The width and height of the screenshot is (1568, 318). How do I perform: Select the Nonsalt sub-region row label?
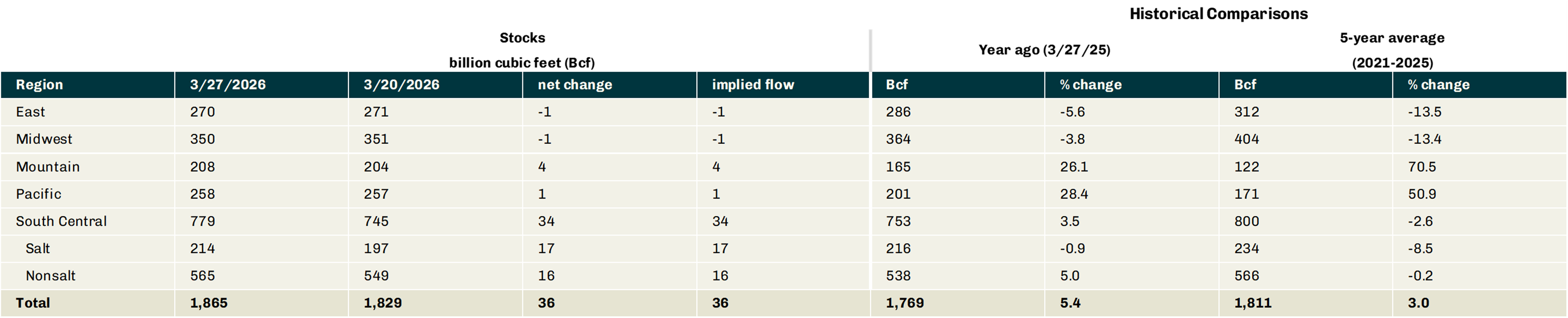(51, 276)
